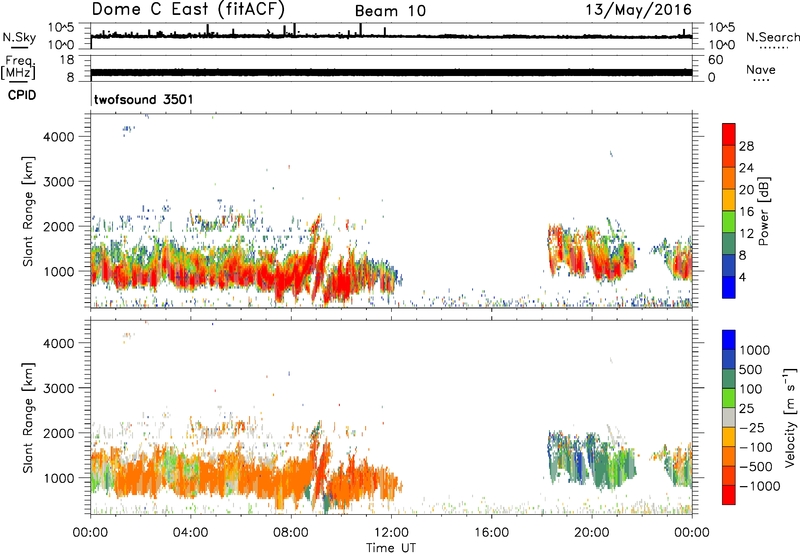Click the '500' label on Velocity colorbar
The height and width of the screenshot is (554, 800).
[751, 370]
